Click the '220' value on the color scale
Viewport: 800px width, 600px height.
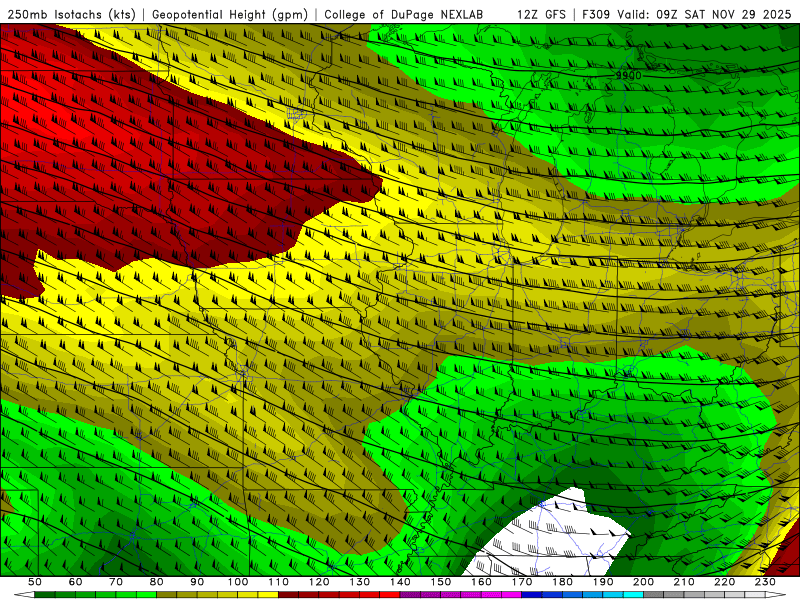coord(725,582)
